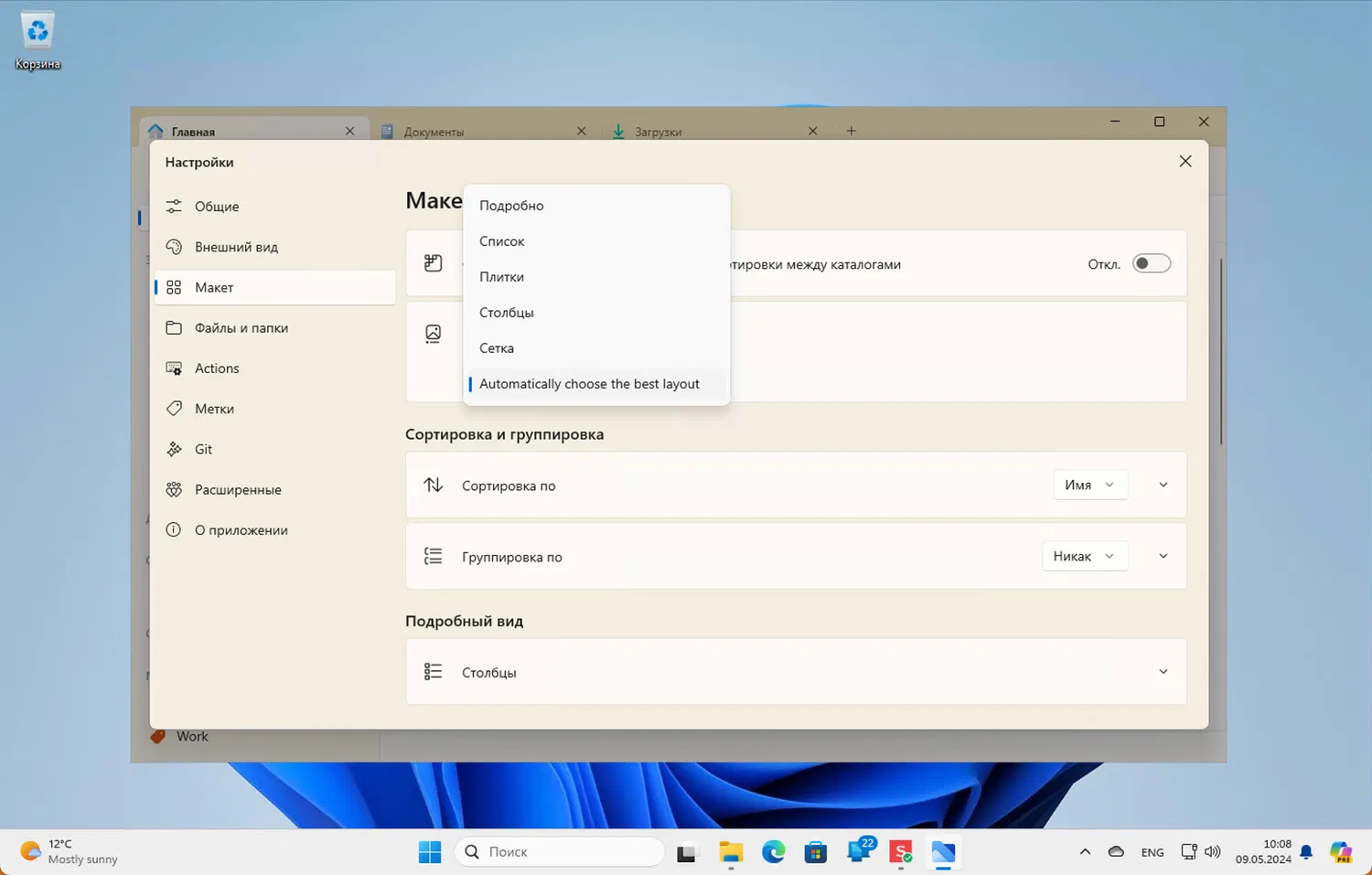
Task: Select Automatically choose the best layout
Action: pyautogui.click(x=596, y=384)
